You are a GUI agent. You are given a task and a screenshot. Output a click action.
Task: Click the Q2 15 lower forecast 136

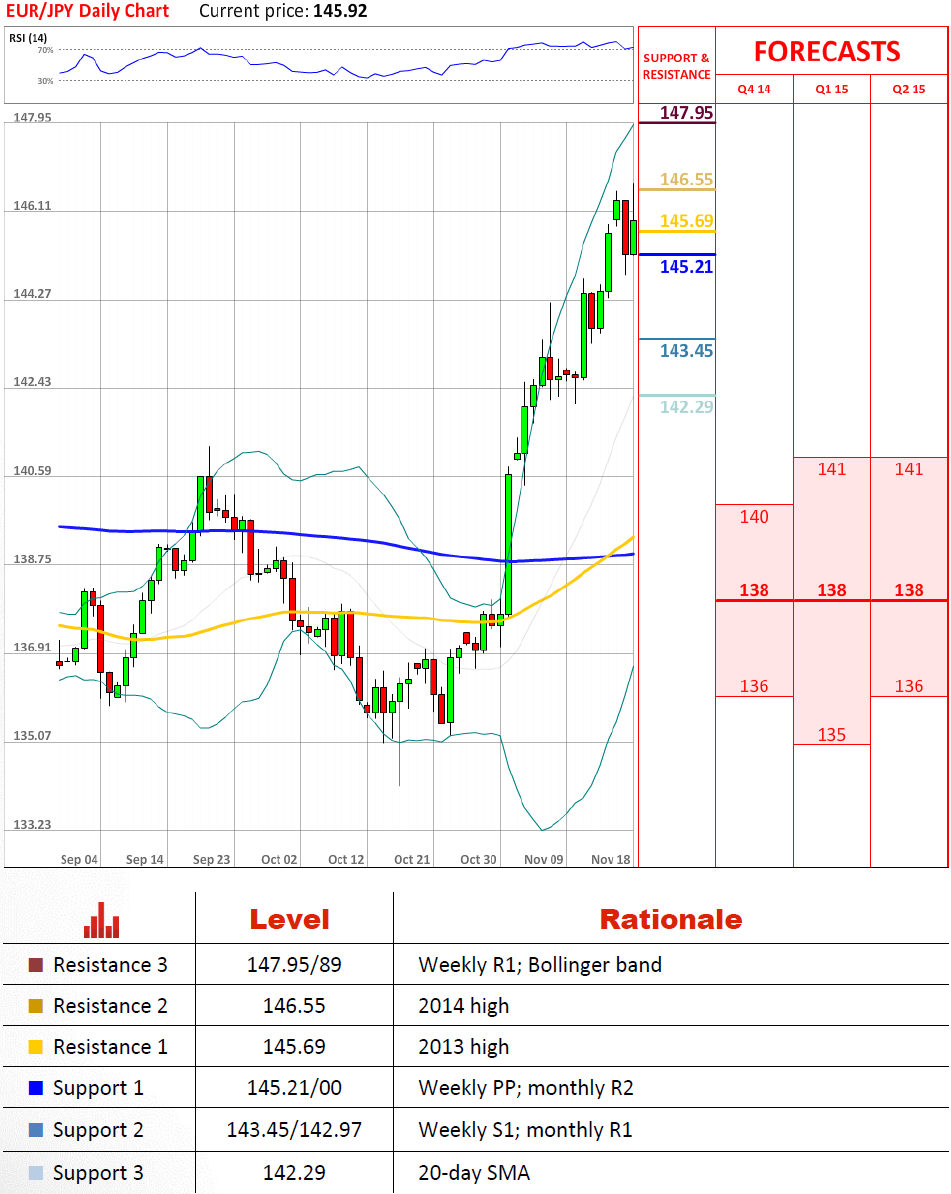(909, 686)
